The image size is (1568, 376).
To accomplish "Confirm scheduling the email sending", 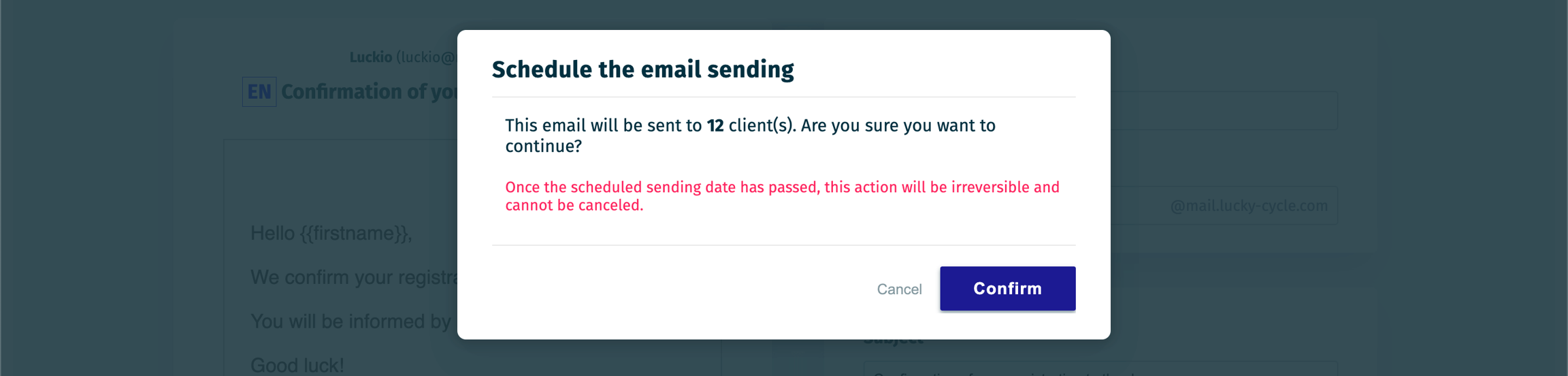I will click(1007, 289).
